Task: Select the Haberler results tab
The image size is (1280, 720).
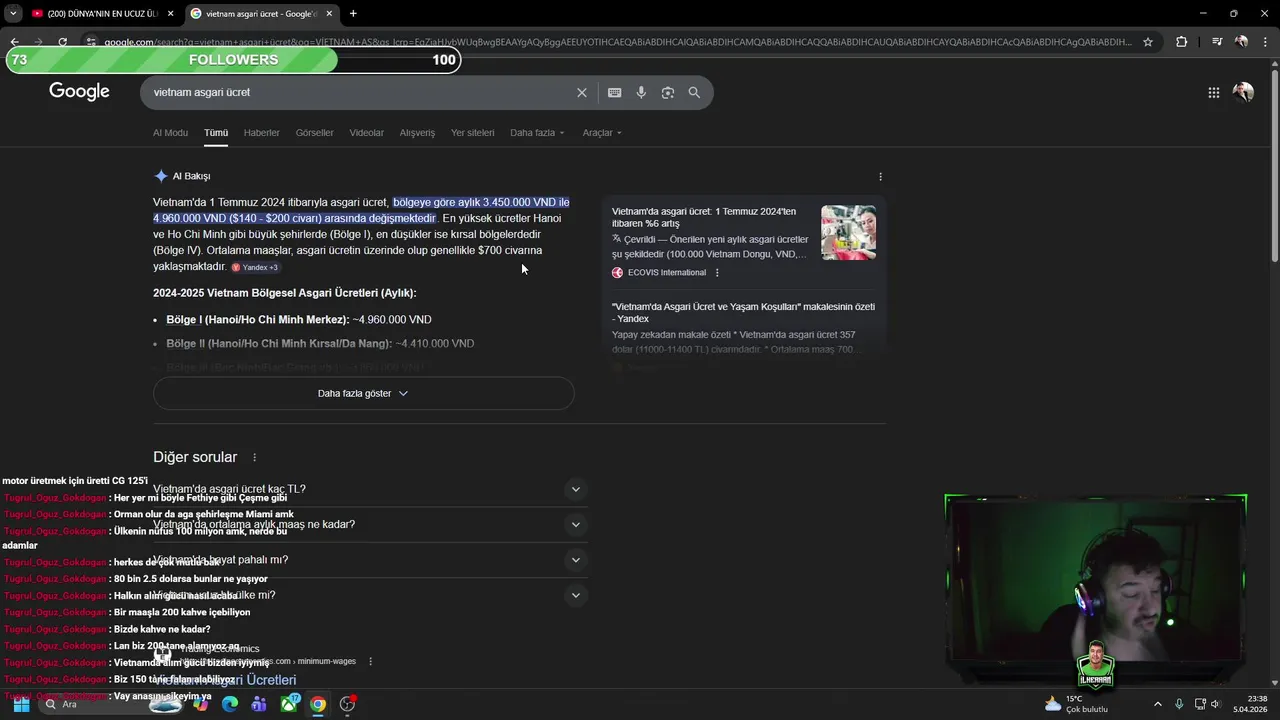Action: (262, 132)
